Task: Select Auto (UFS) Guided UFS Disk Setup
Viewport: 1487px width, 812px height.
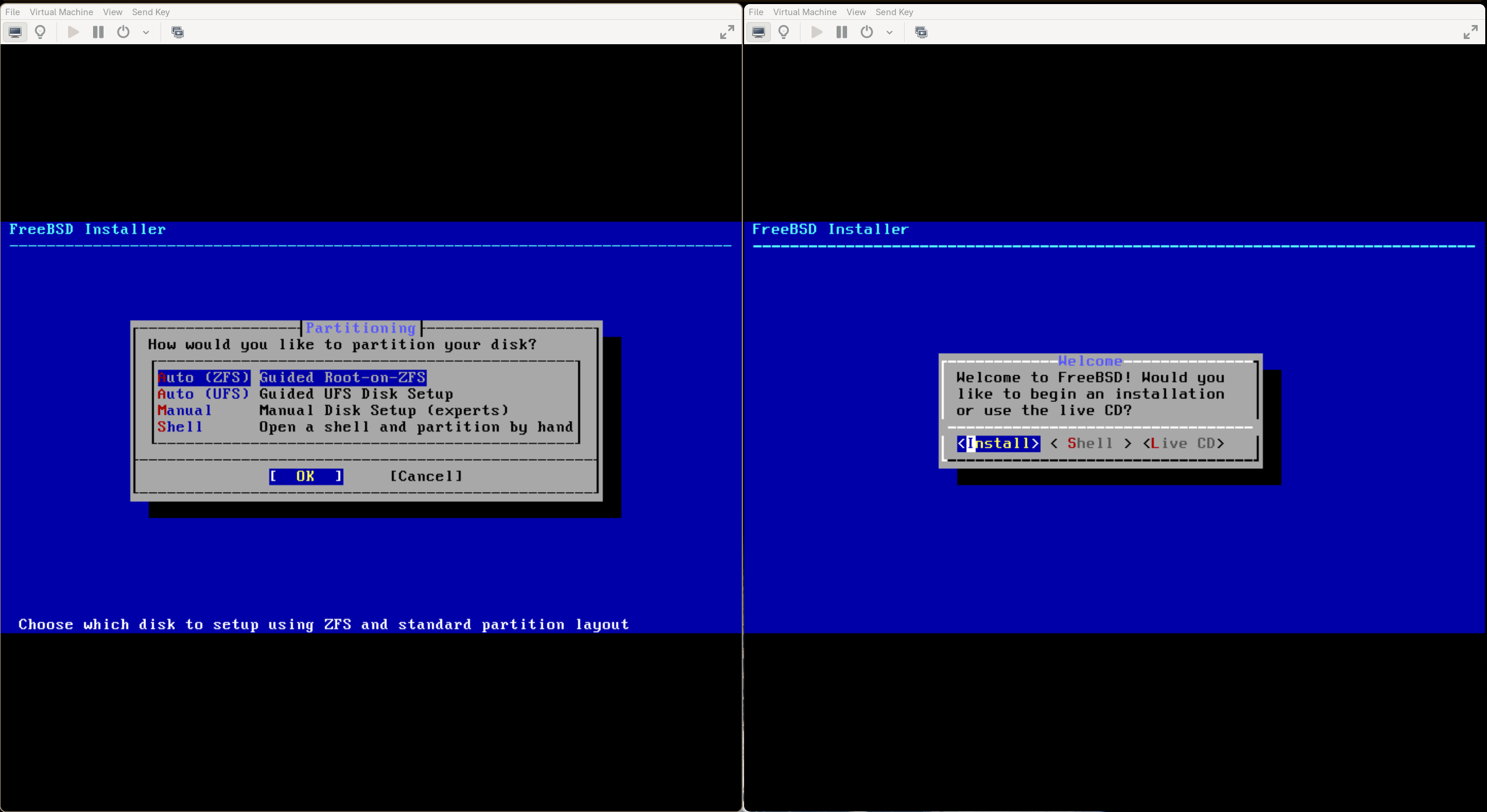Action: coord(305,394)
